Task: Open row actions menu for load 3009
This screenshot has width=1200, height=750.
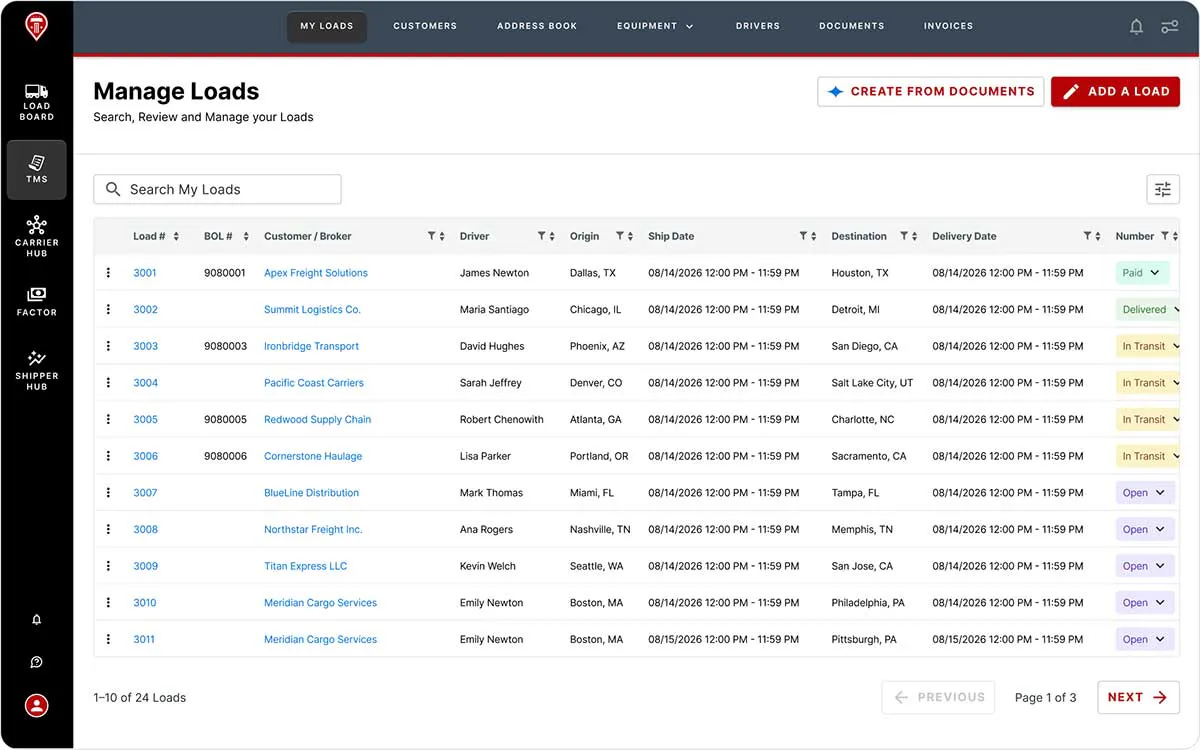Action: pyautogui.click(x=108, y=566)
